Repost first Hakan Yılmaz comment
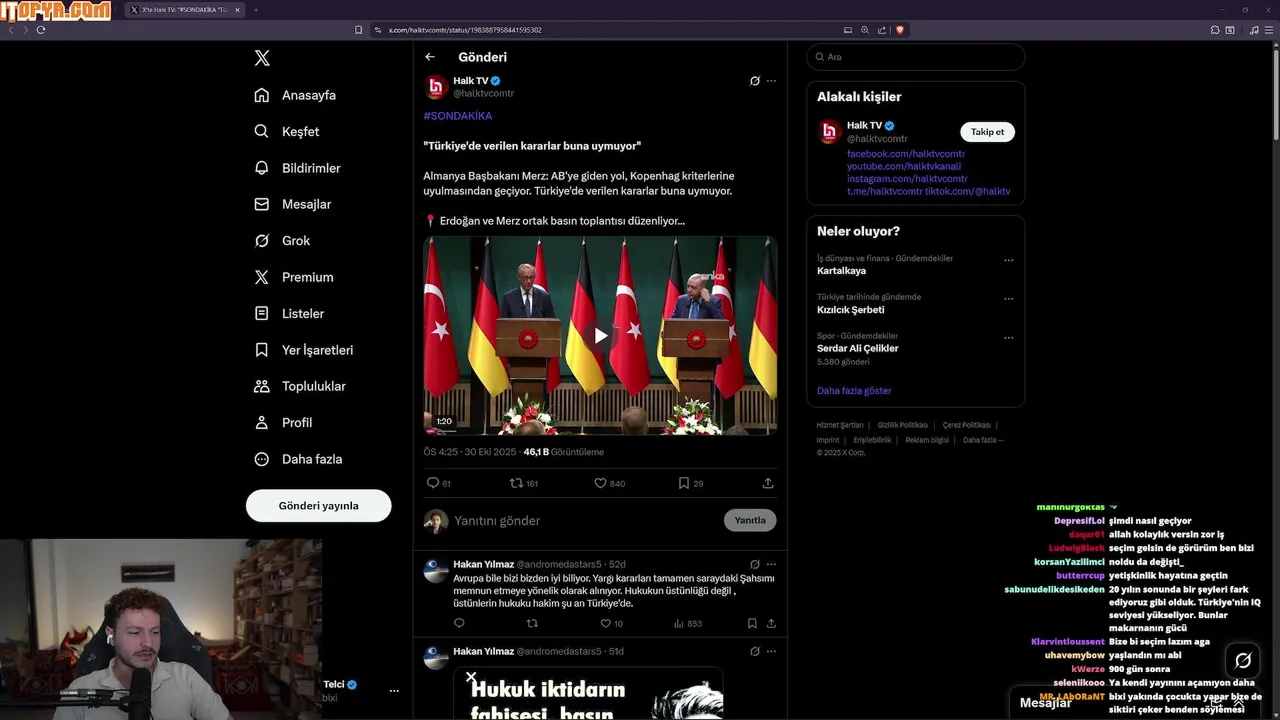This screenshot has height=720, width=1280. click(532, 623)
